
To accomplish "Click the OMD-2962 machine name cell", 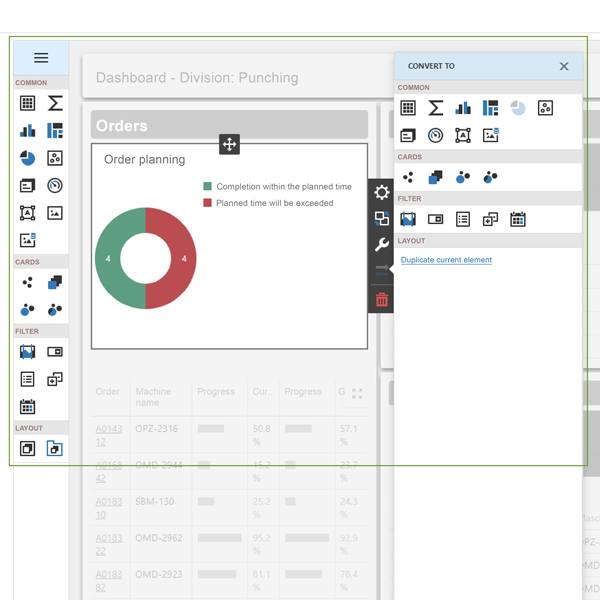I will (159, 538).
